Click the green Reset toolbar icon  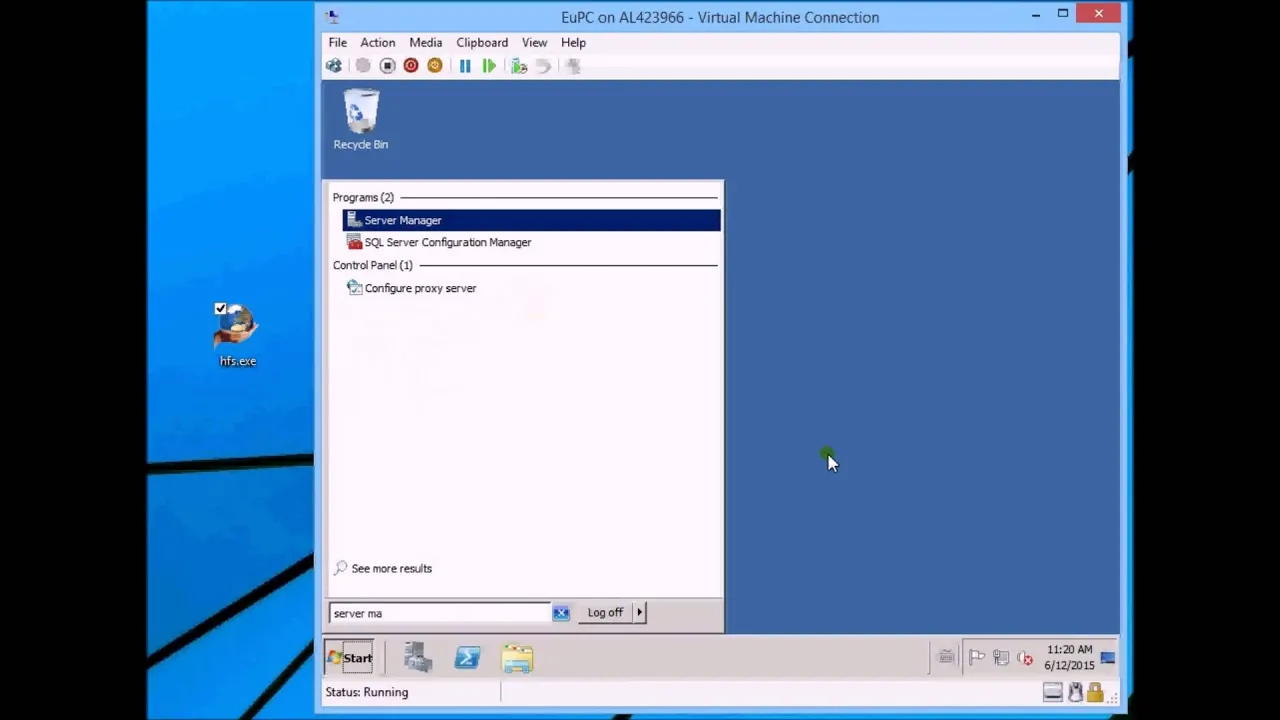coord(489,66)
